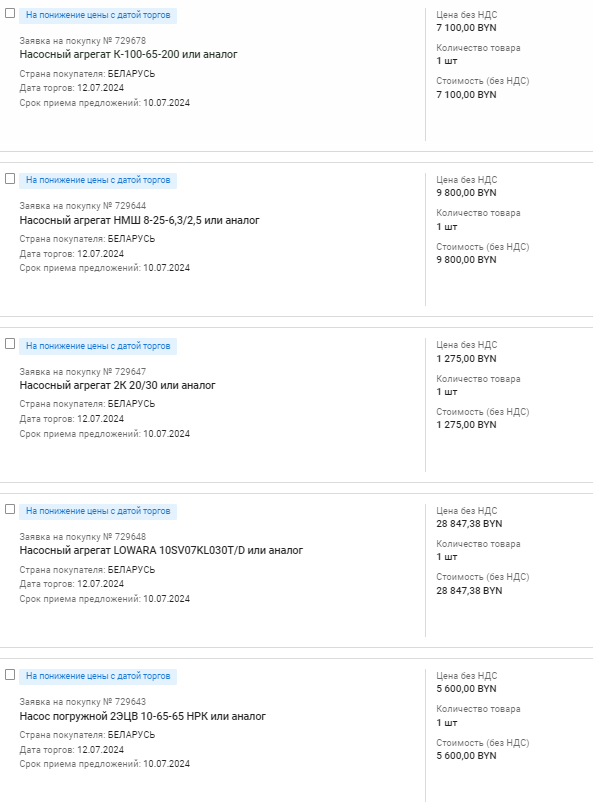593x803 pixels.
Task: Click price-reduction tag on request 729644
Action: point(98,180)
